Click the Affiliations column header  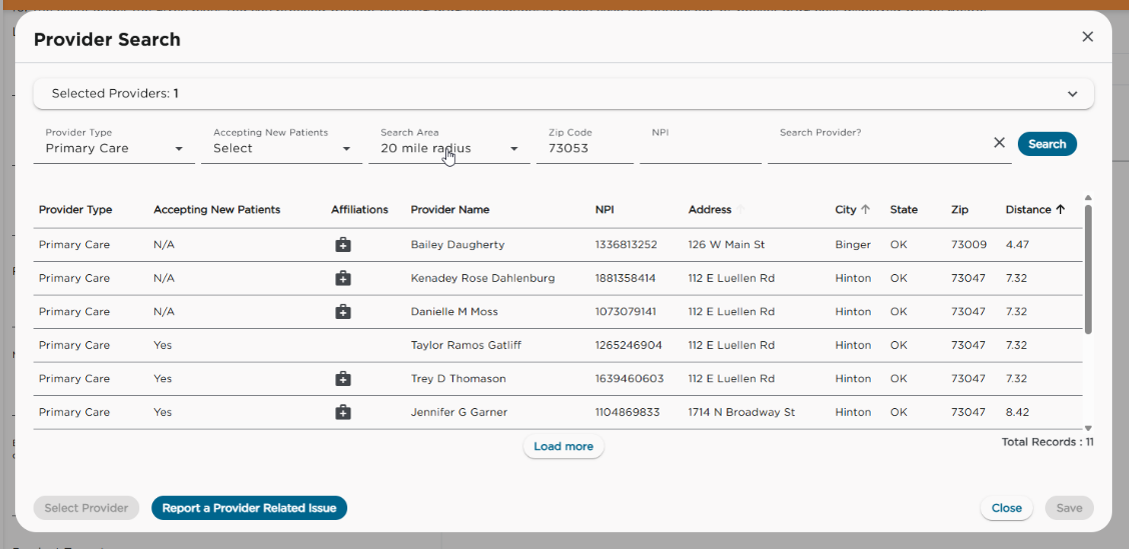coord(359,210)
